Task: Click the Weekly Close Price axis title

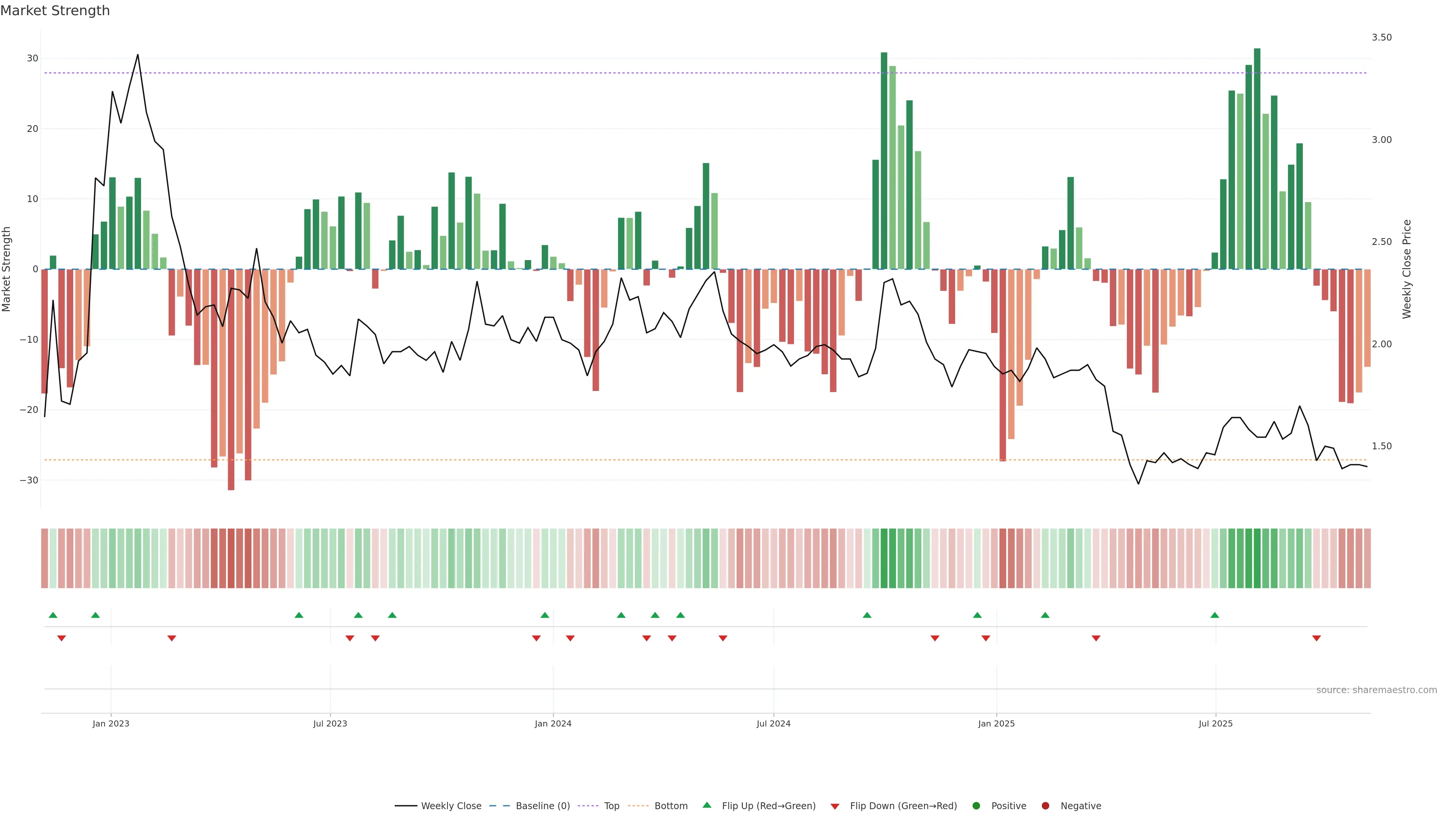Action: [1407, 269]
